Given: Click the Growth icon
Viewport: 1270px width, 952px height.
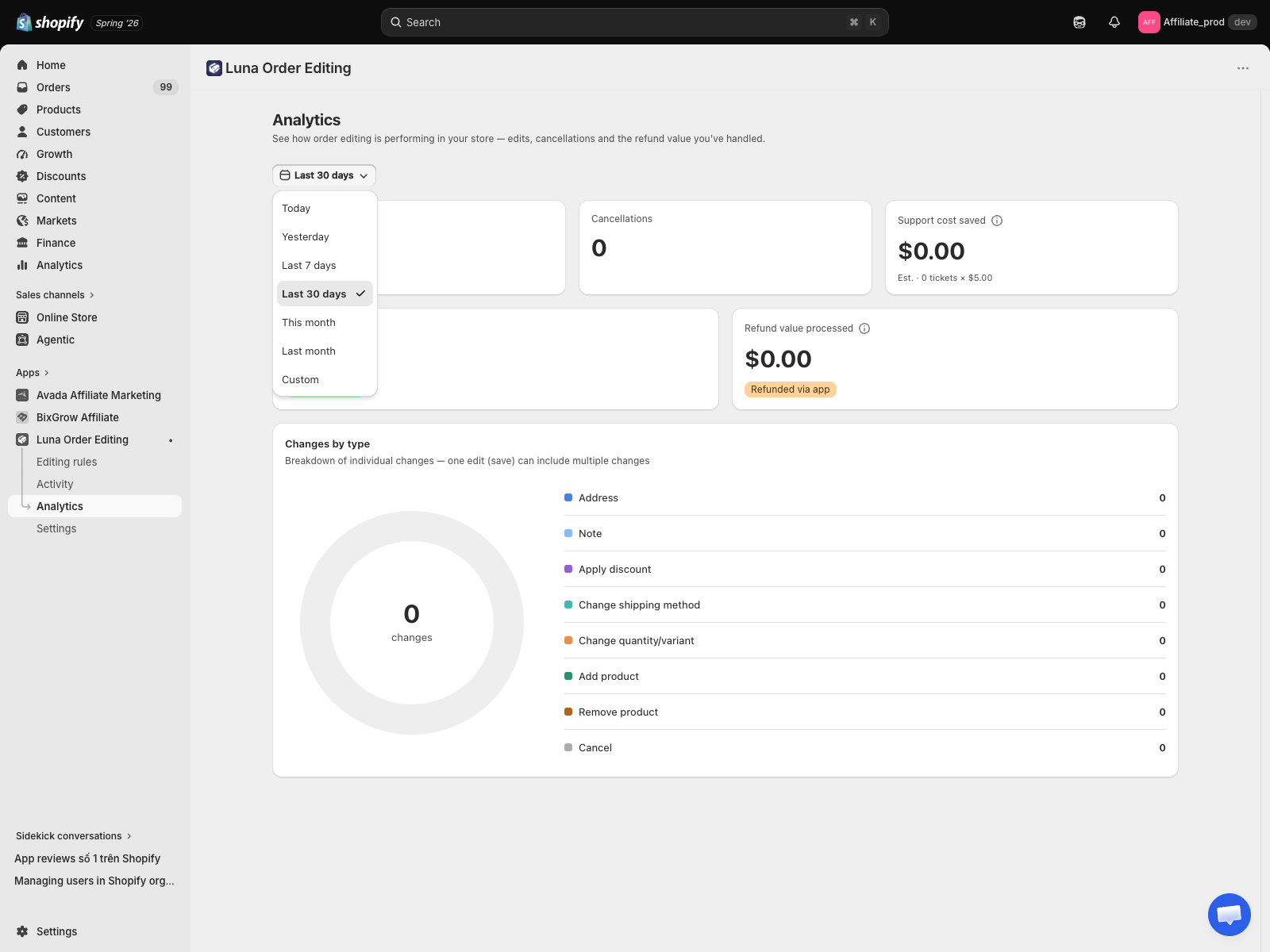Looking at the screenshot, I should pos(22,154).
